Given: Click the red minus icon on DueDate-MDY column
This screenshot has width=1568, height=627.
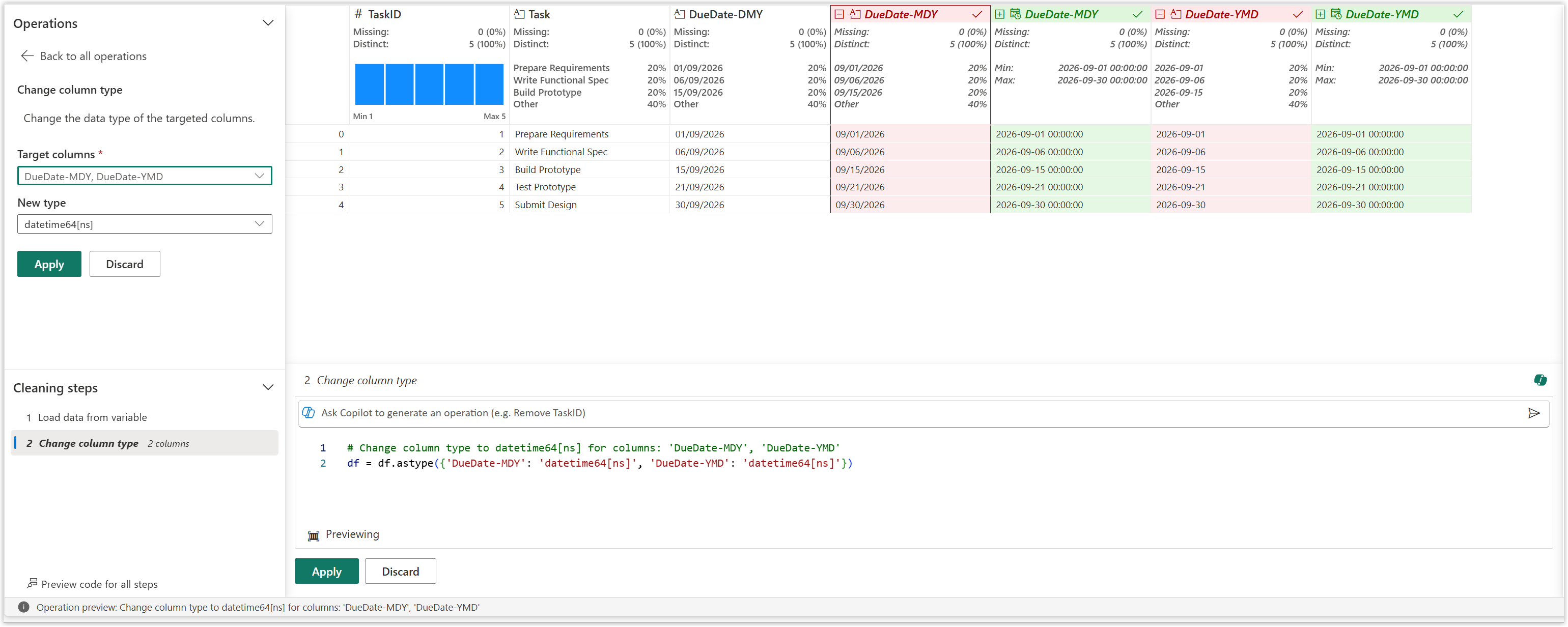Looking at the screenshot, I should click(x=839, y=14).
